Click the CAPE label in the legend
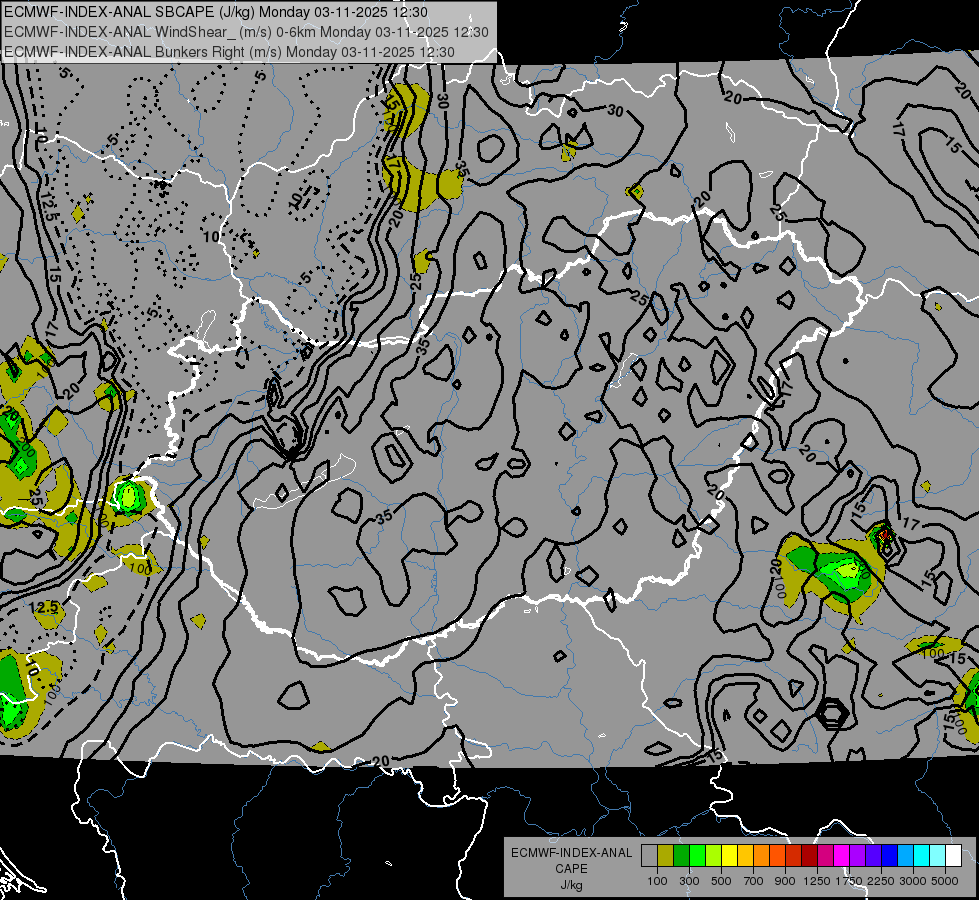The height and width of the screenshot is (900, 979). click(x=571, y=868)
